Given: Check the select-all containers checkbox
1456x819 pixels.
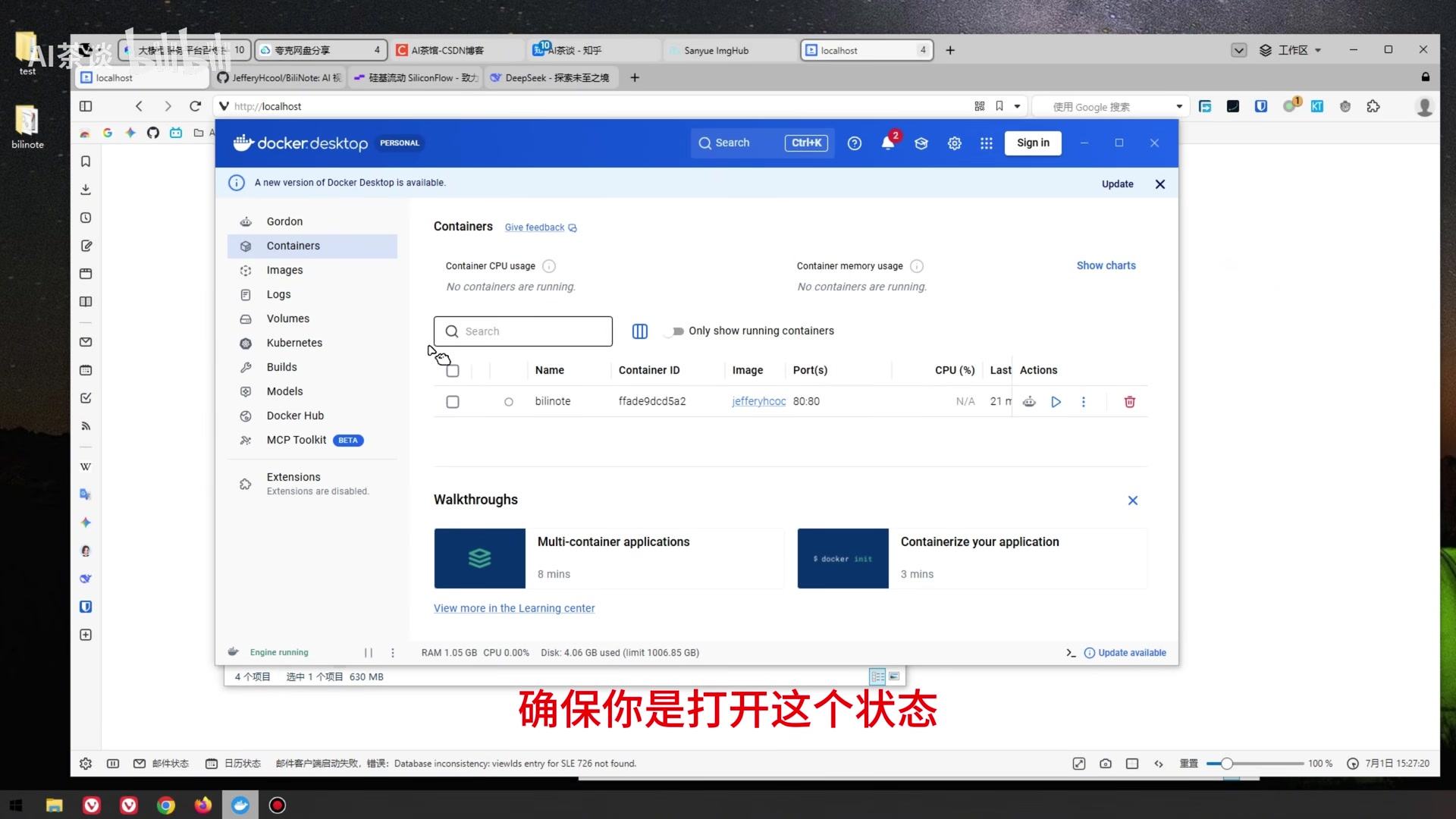Looking at the screenshot, I should 453,371.
